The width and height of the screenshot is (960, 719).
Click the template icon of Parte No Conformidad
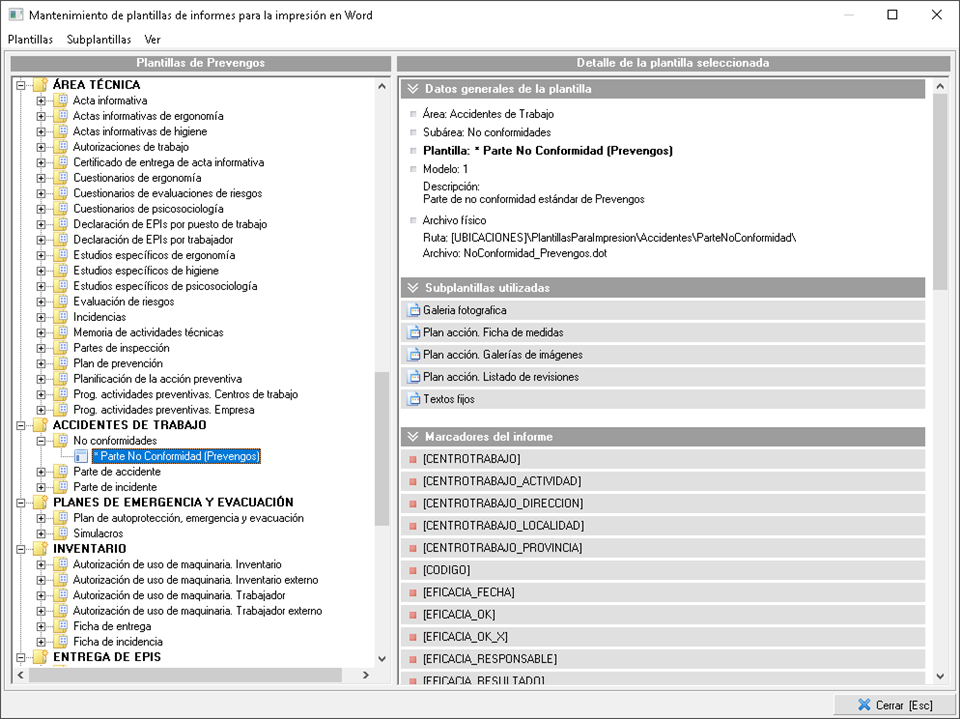[x=81, y=456]
